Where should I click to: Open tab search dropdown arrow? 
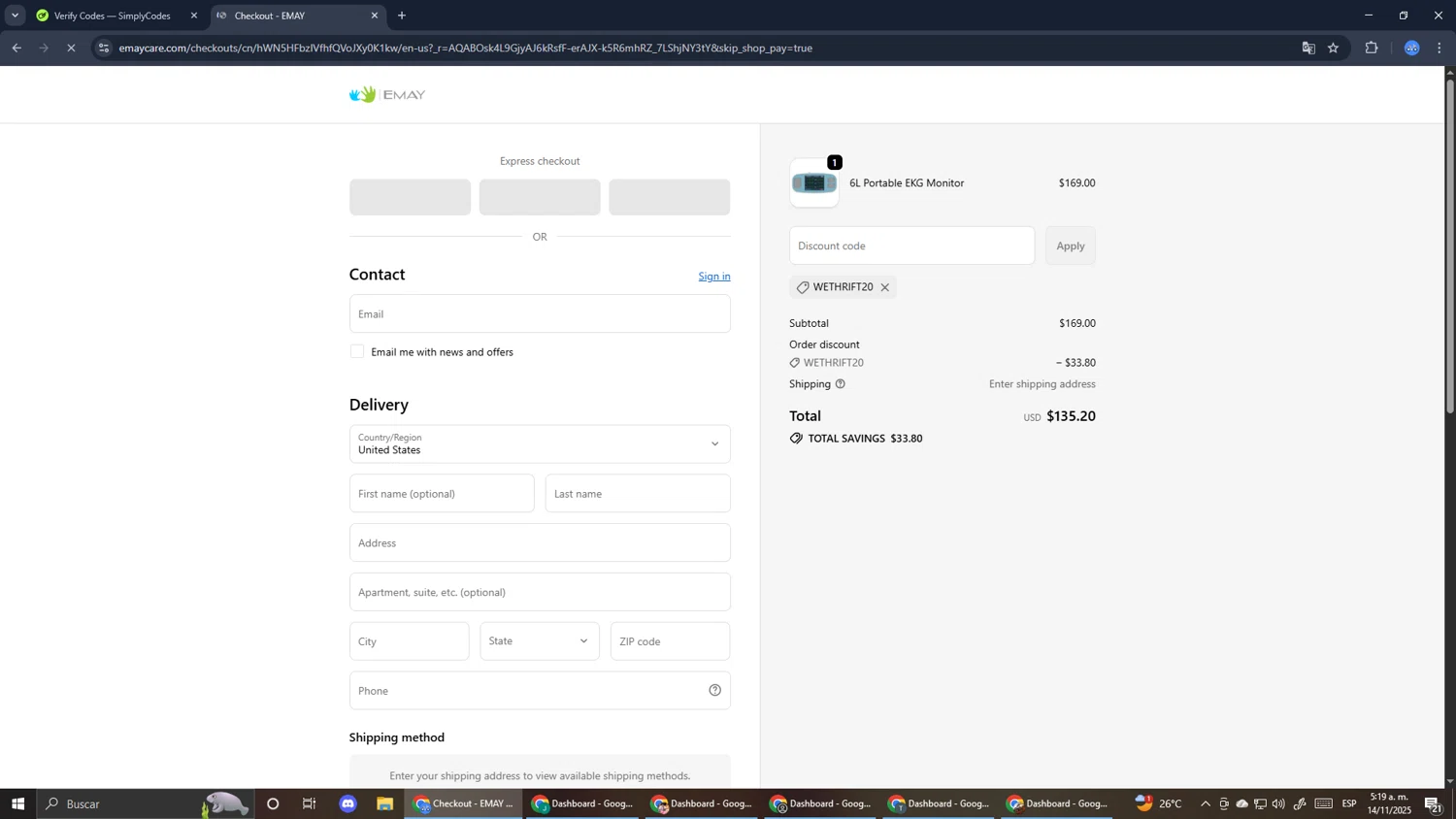point(15,16)
